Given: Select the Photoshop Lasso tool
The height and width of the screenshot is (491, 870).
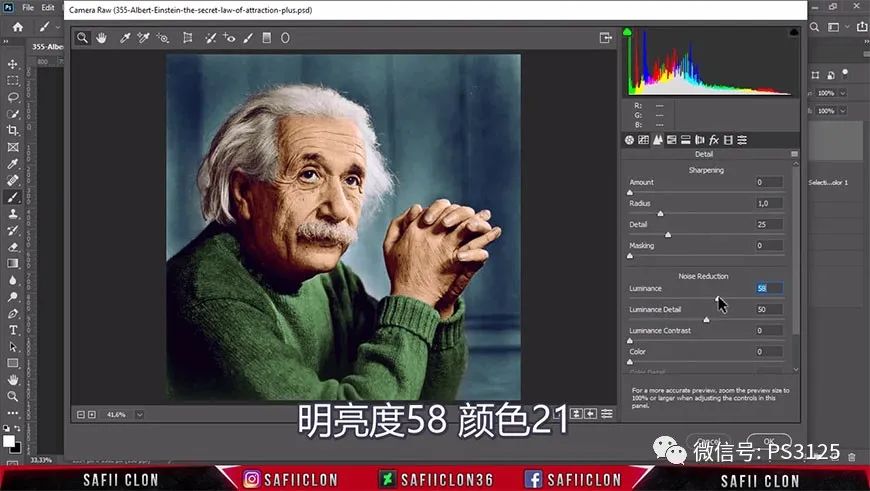Looking at the screenshot, I should tap(12, 98).
